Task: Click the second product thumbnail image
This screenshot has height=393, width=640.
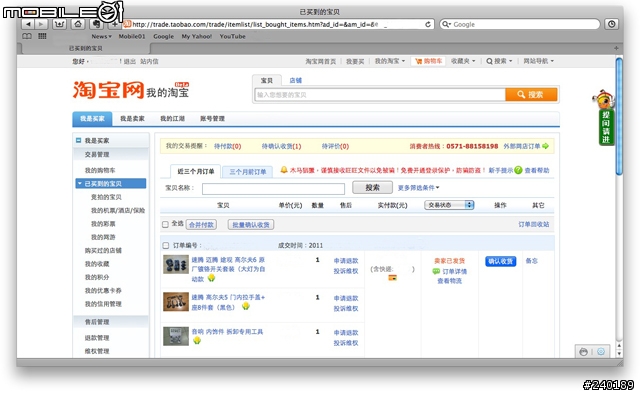Action: click(176, 302)
